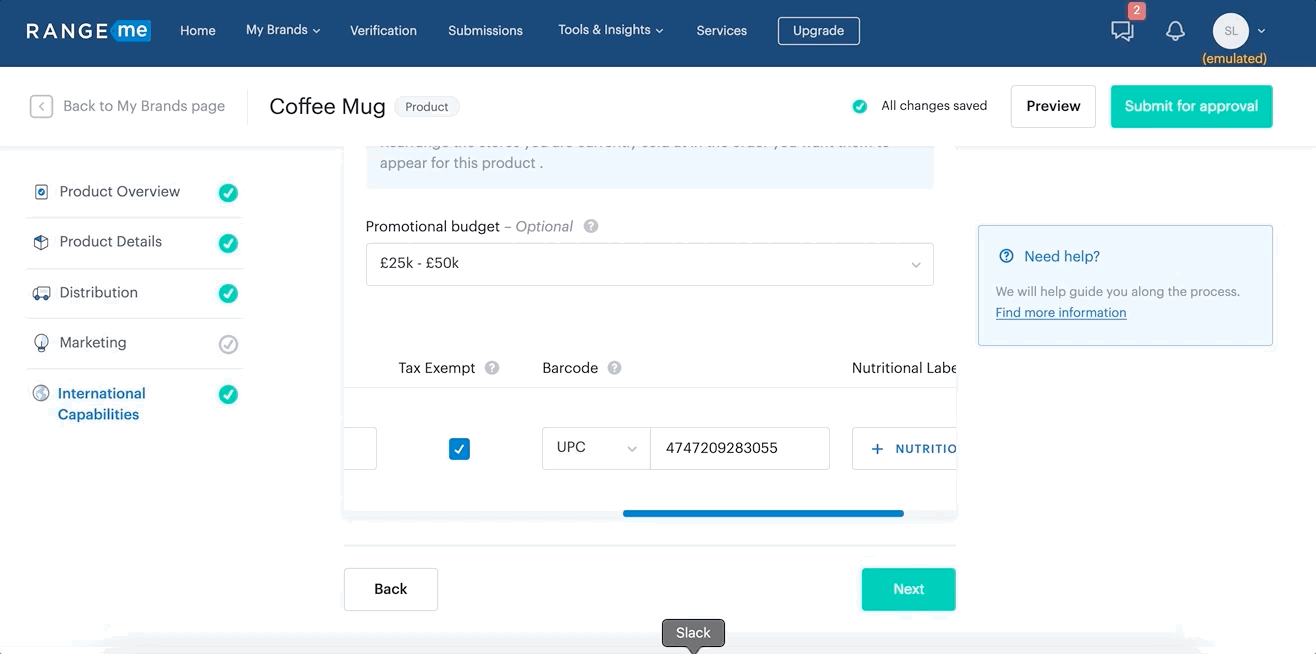Click the Need help? heading
The width and height of the screenshot is (1316, 654).
(x=1062, y=256)
